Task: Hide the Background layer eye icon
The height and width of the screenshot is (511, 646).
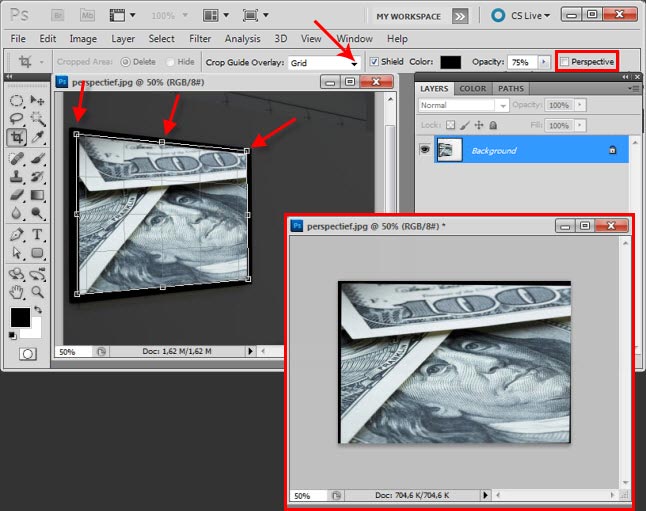Action: [425, 150]
